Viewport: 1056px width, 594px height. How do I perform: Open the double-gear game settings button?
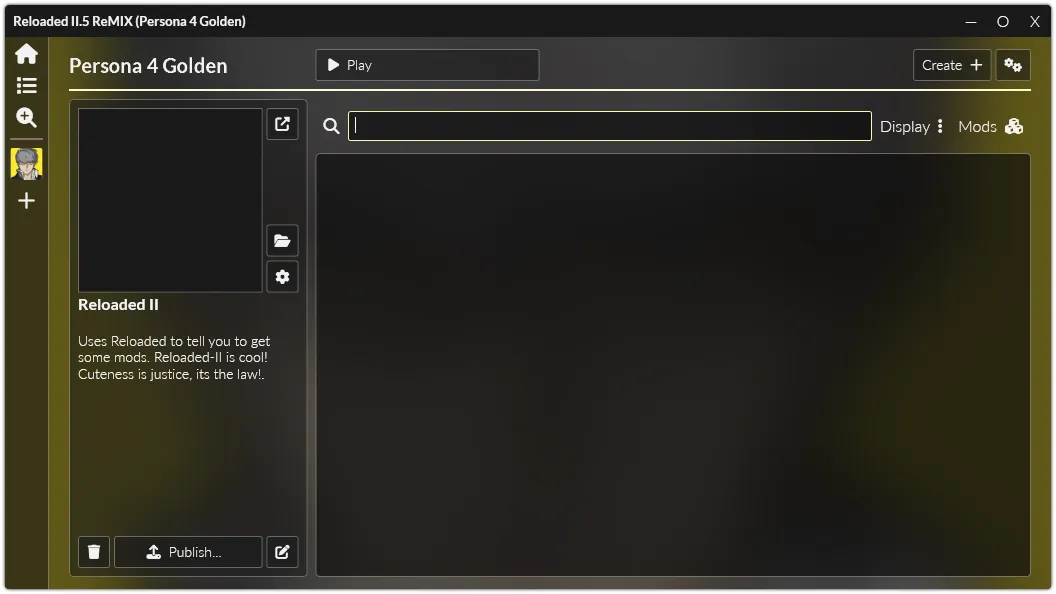pyautogui.click(x=1013, y=65)
